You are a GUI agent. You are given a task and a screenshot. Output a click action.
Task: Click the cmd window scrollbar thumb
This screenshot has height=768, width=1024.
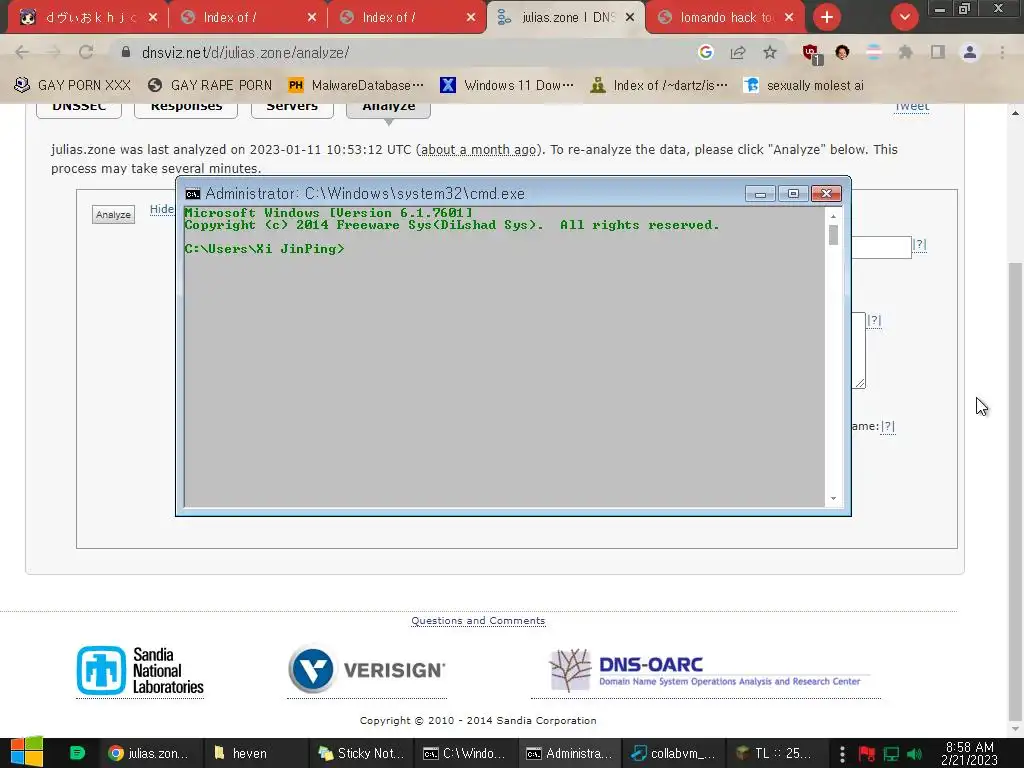coord(833,235)
